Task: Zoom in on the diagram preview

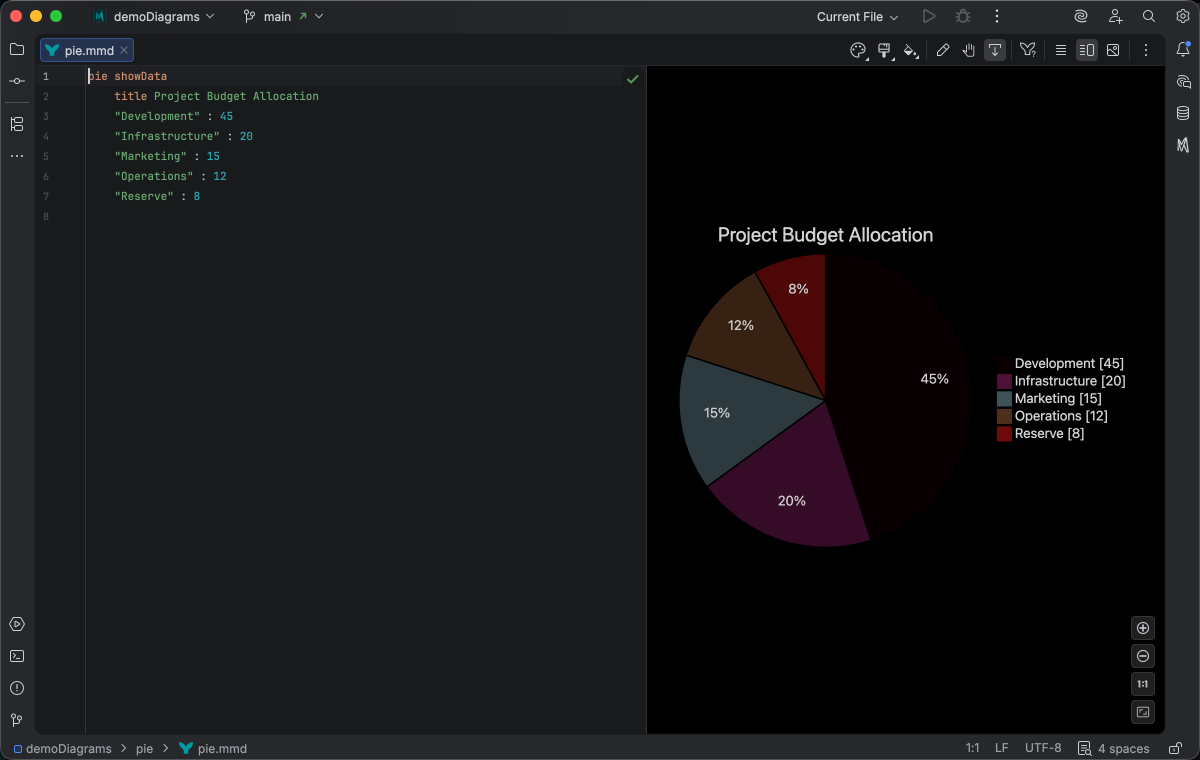Action: (1143, 628)
